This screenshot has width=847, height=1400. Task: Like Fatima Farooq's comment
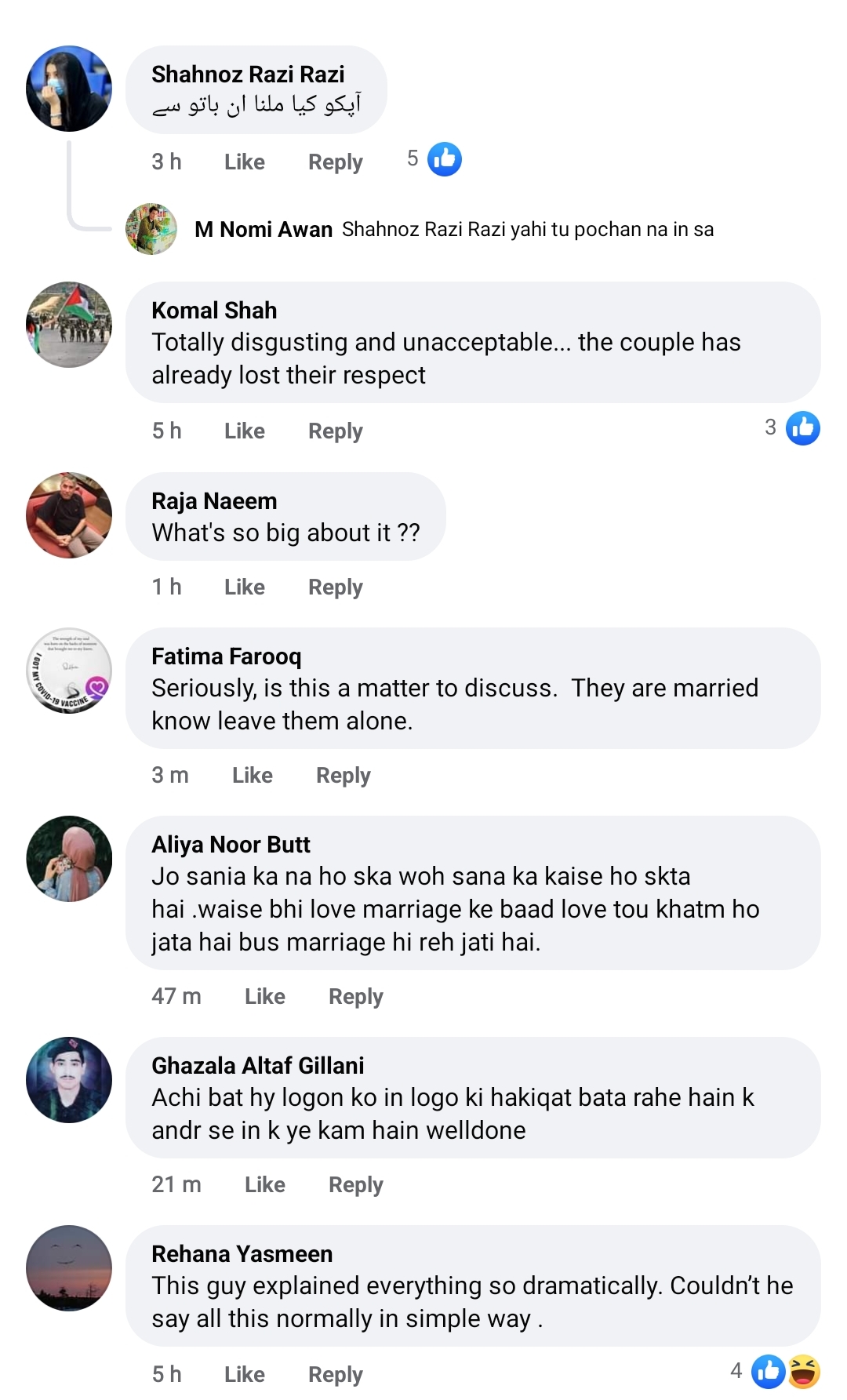(x=252, y=775)
